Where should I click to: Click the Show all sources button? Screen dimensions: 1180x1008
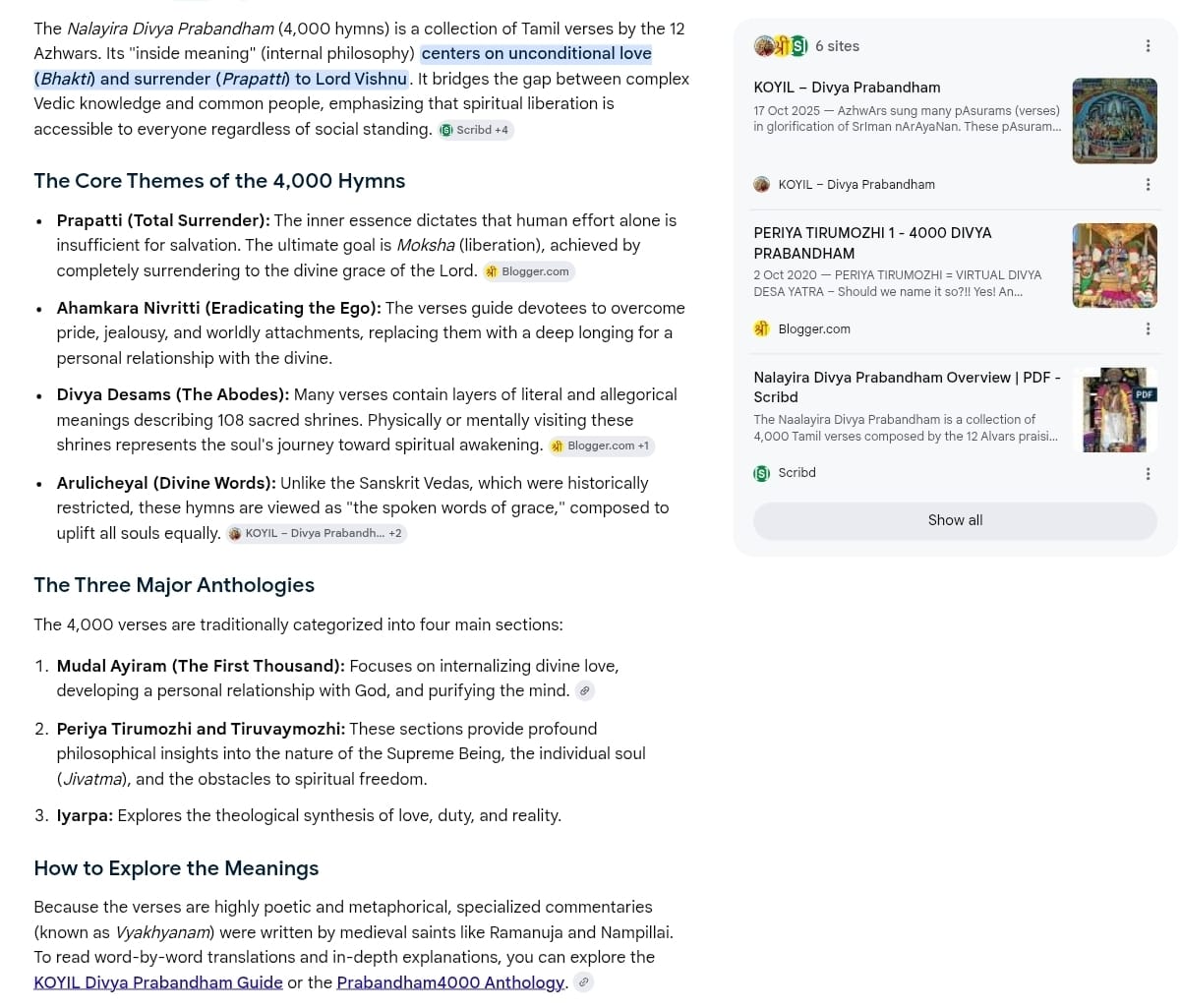point(955,520)
